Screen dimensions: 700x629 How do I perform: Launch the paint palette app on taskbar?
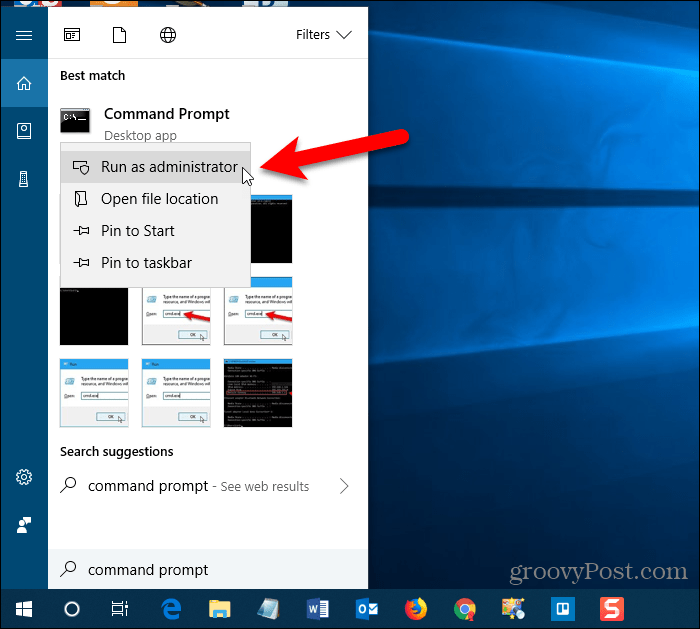pos(513,609)
